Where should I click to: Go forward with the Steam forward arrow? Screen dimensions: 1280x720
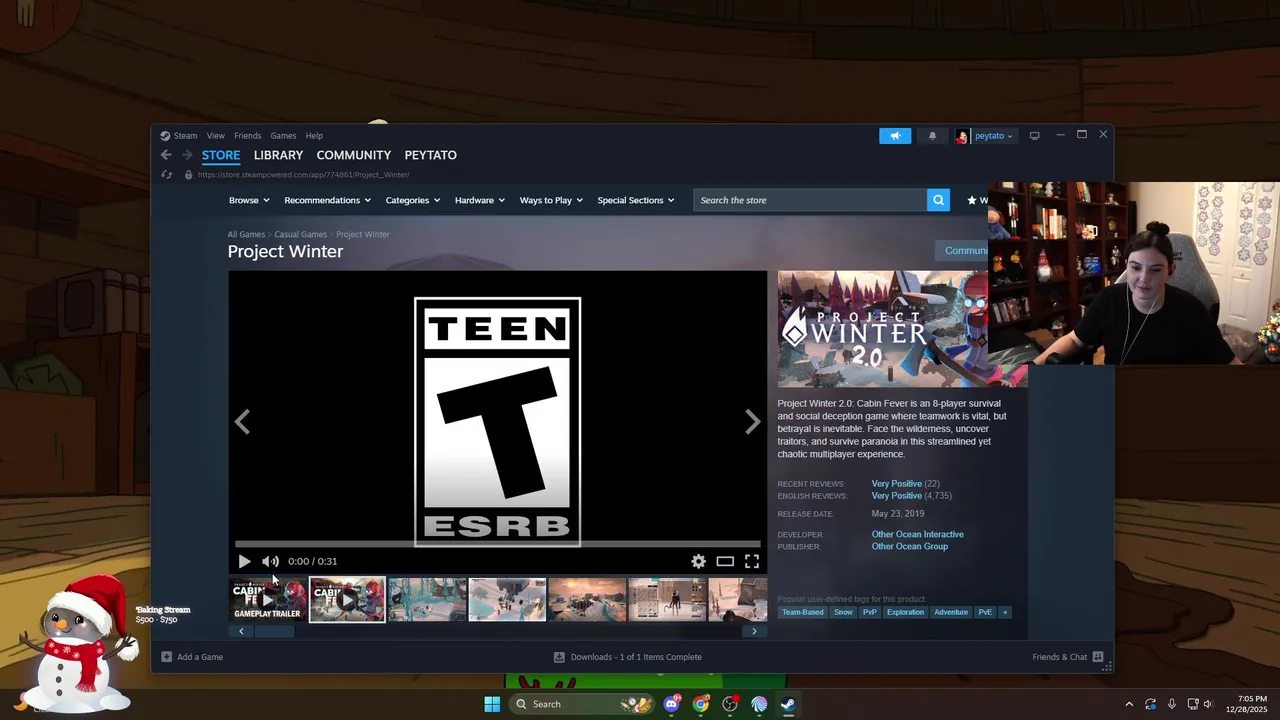[x=186, y=155]
